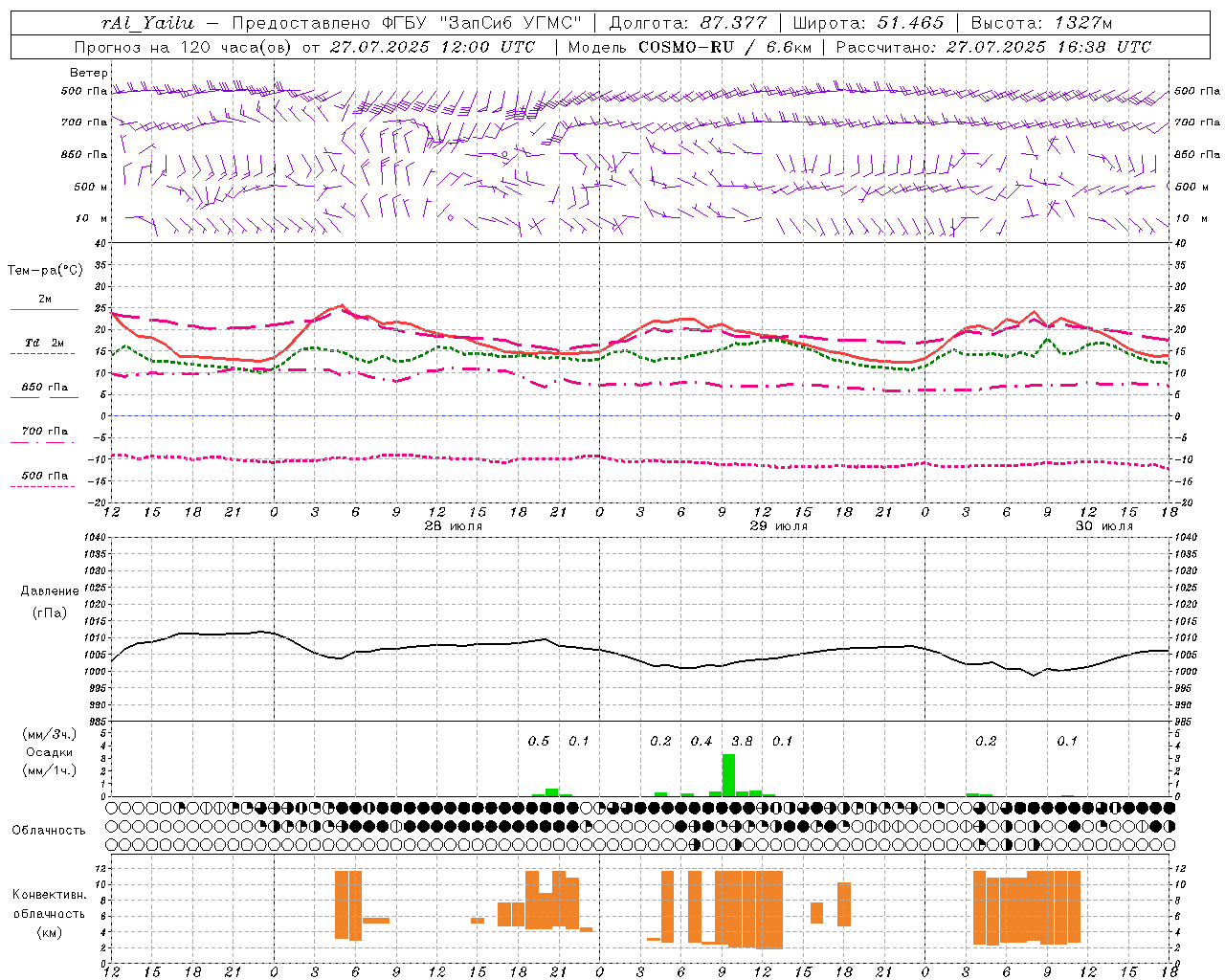The image size is (1225, 980).
Task: Click the 850 гПа temperature legend entry
Action: [45, 388]
